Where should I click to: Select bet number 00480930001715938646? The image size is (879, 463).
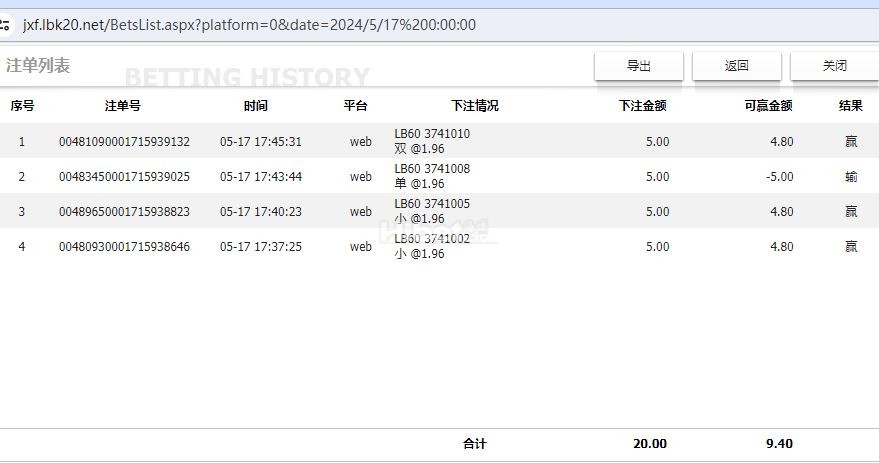tap(124, 247)
